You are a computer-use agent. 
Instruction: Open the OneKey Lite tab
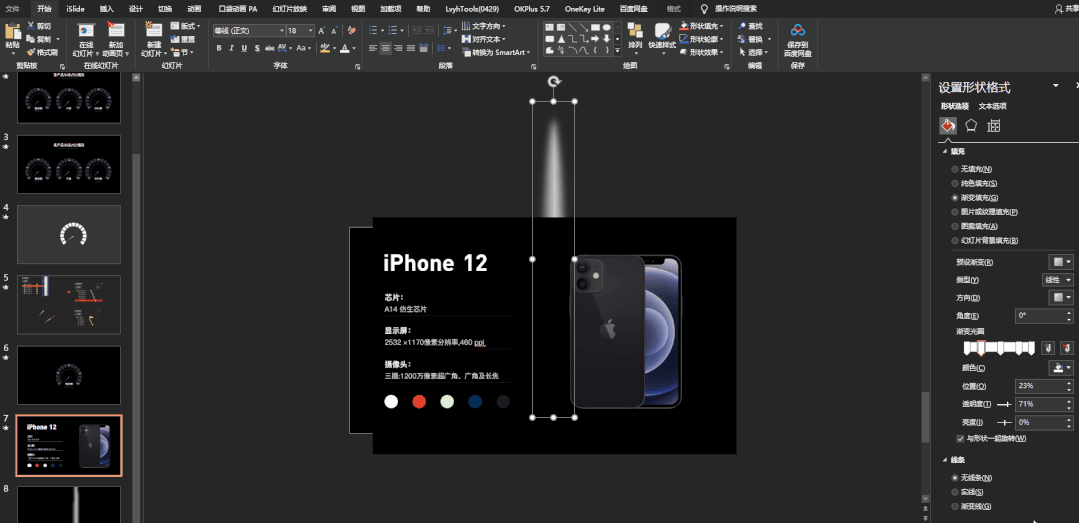pyautogui.click(x=584, y=9)
